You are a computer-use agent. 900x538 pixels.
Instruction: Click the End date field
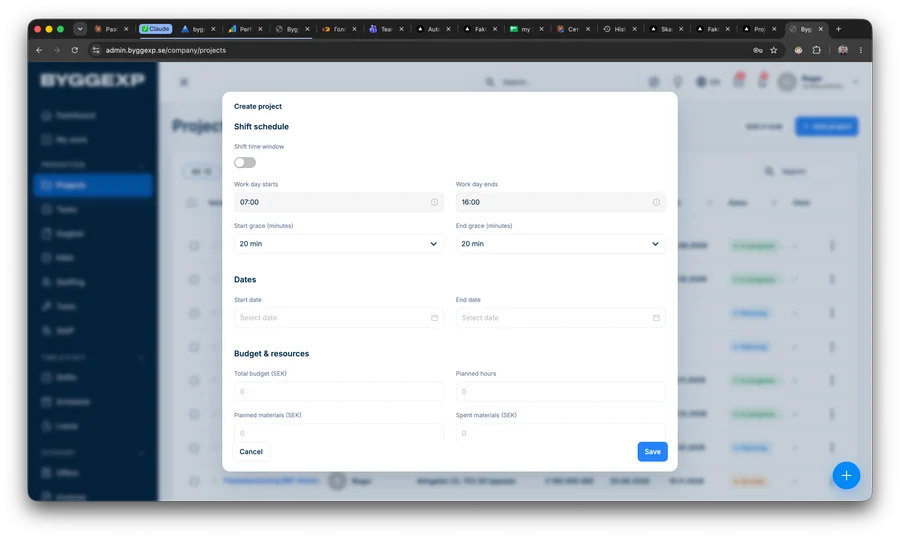tap(560, 318)
